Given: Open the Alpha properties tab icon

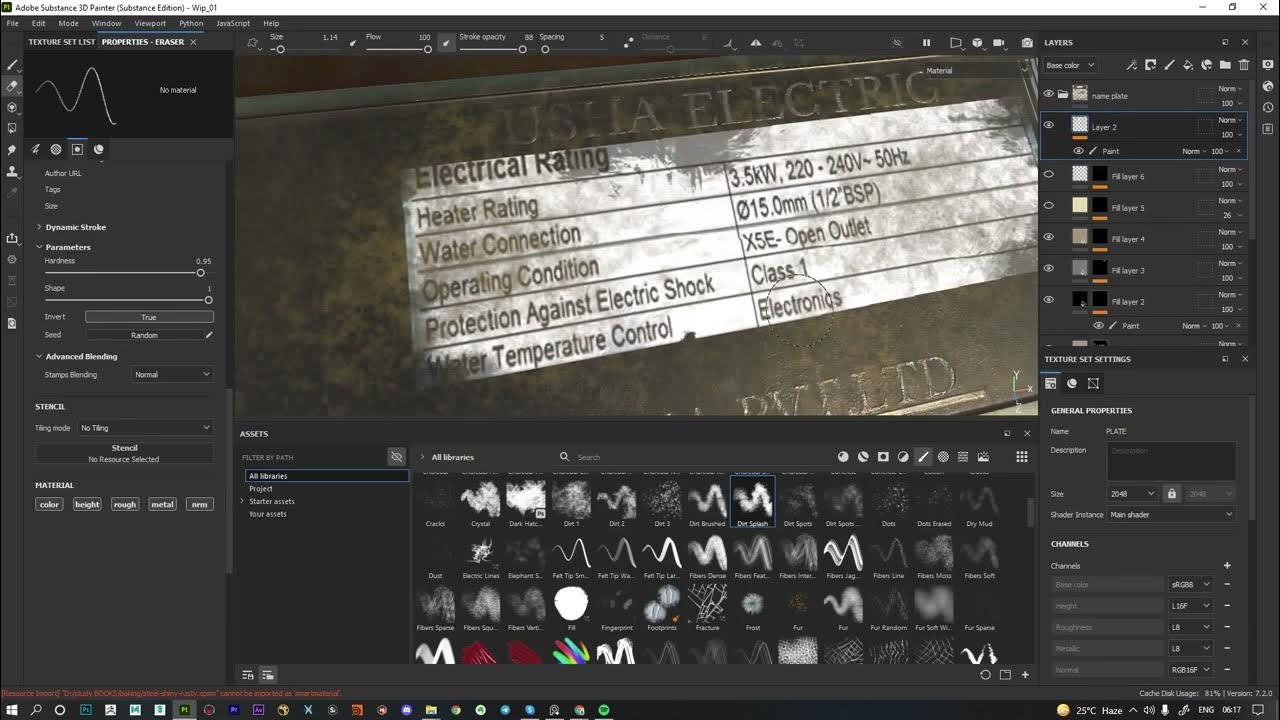Looking at the screenshot, I should 56,149.
